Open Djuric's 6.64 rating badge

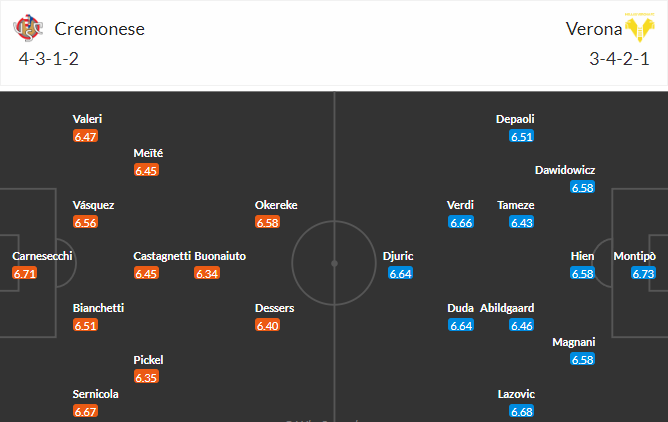coord(400,273)
